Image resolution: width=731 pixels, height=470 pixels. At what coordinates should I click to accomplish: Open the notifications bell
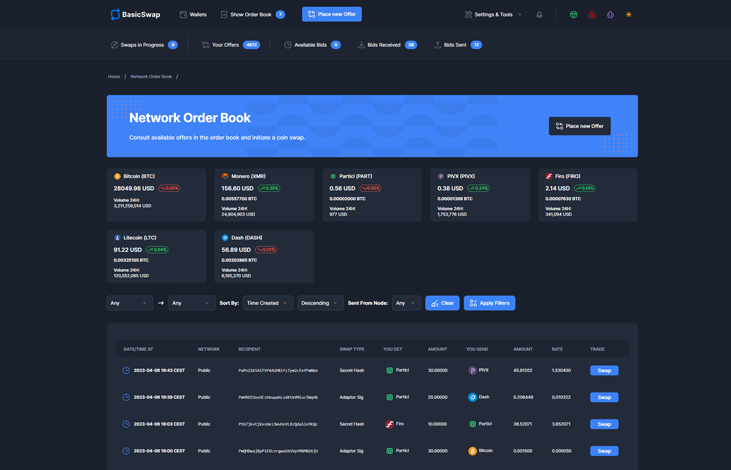pos(539,15)
